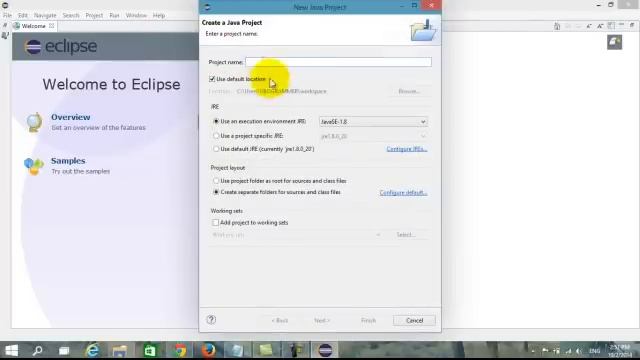Click the New Java Project title bar icon
Image resolution: width=640 pixels, height=360 pixels.
207,7
